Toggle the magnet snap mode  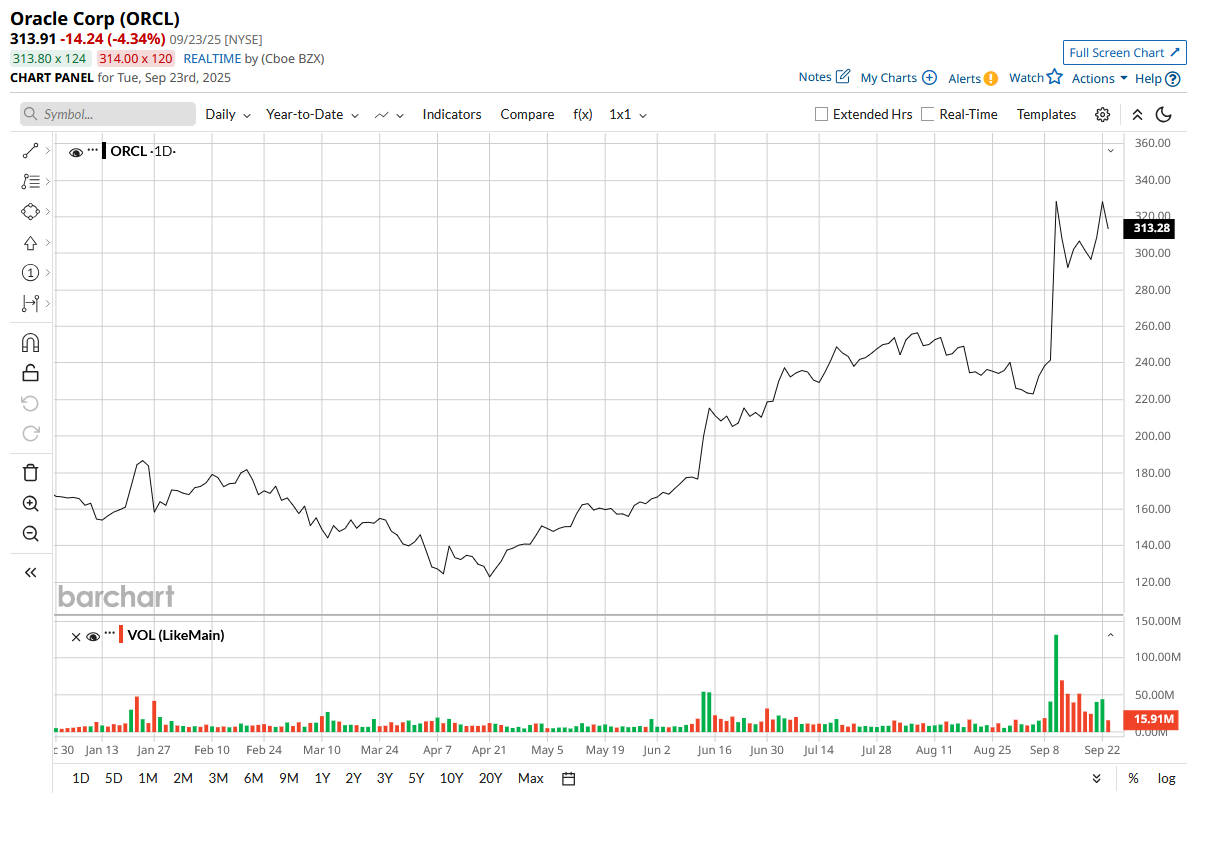click(x=30, y=343)
